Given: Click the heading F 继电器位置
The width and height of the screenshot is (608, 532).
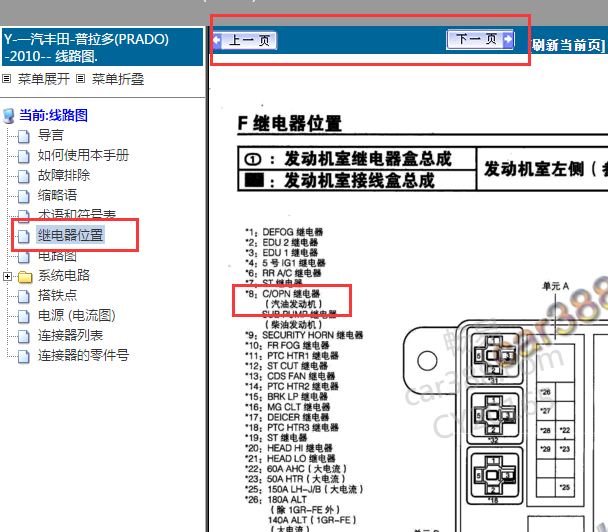Looking at the screenshot, I should point(290,124).
